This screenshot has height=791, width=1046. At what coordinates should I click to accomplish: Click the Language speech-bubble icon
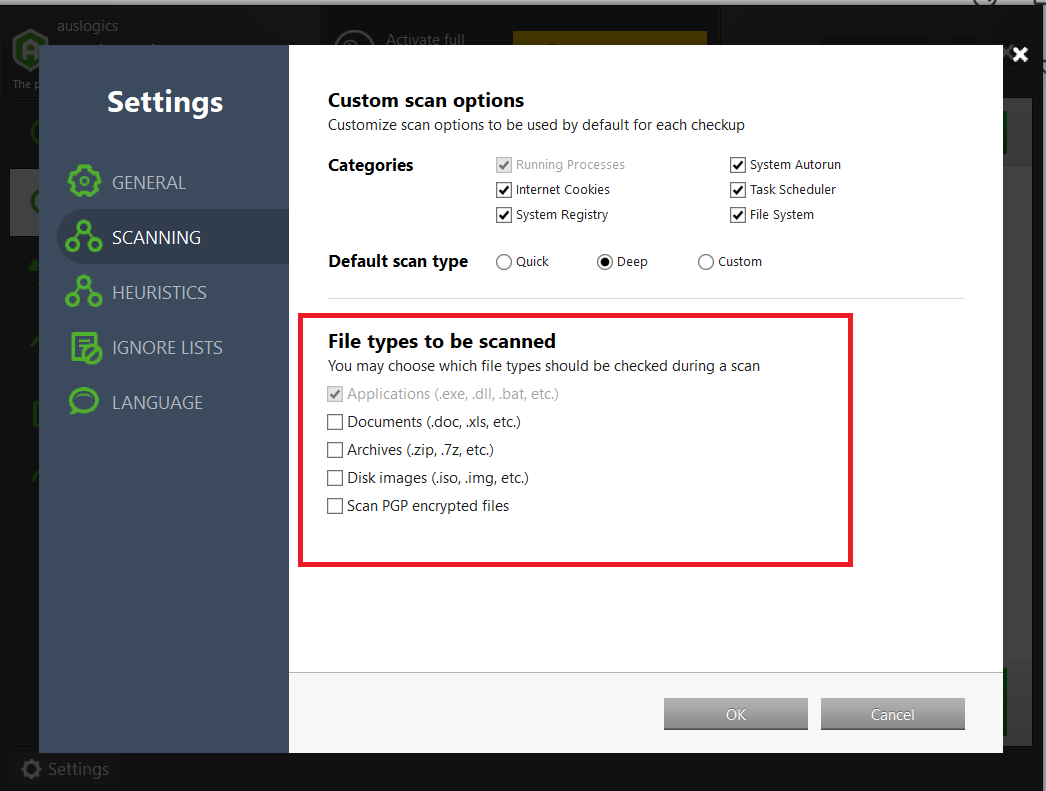click(84, 401)
